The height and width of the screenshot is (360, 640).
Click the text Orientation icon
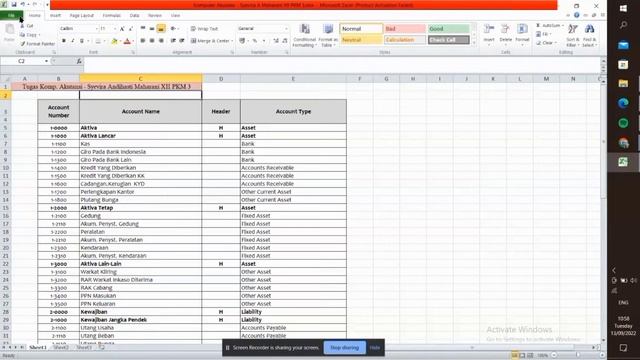click(173, 29)
